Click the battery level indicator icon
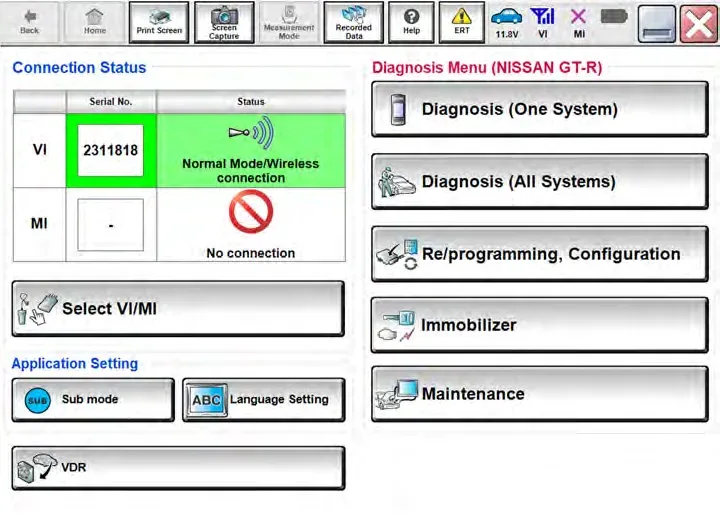The width and height of the screenshot is (720, 517). pyautogui.click(x=614, y=17)
